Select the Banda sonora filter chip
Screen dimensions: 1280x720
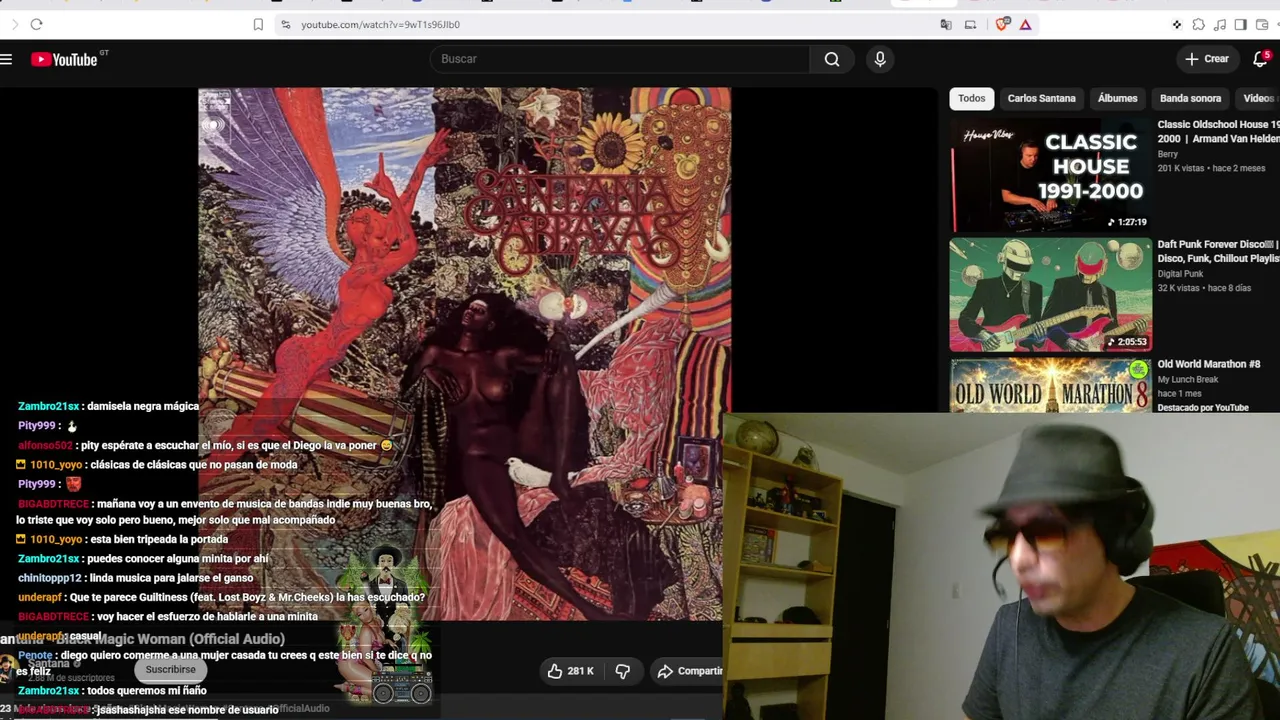pos(1190,98)
